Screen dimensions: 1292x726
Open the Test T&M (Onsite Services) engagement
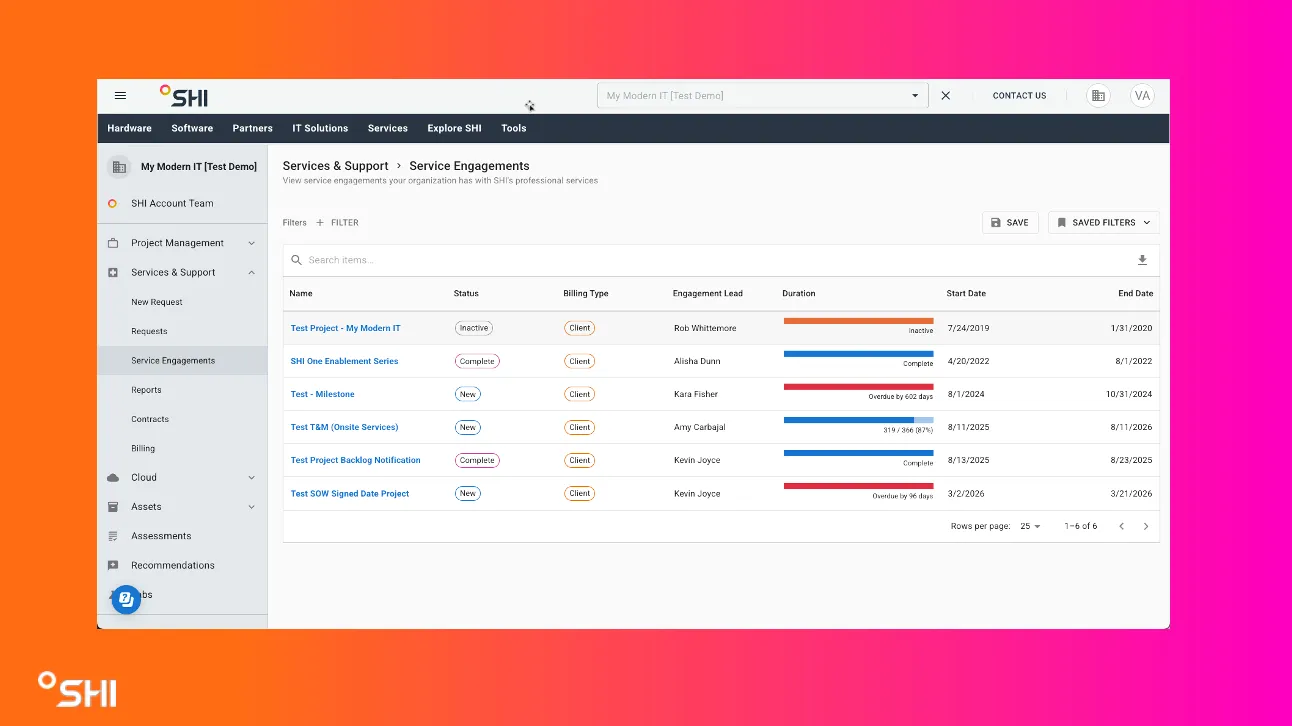coord(344,427)
